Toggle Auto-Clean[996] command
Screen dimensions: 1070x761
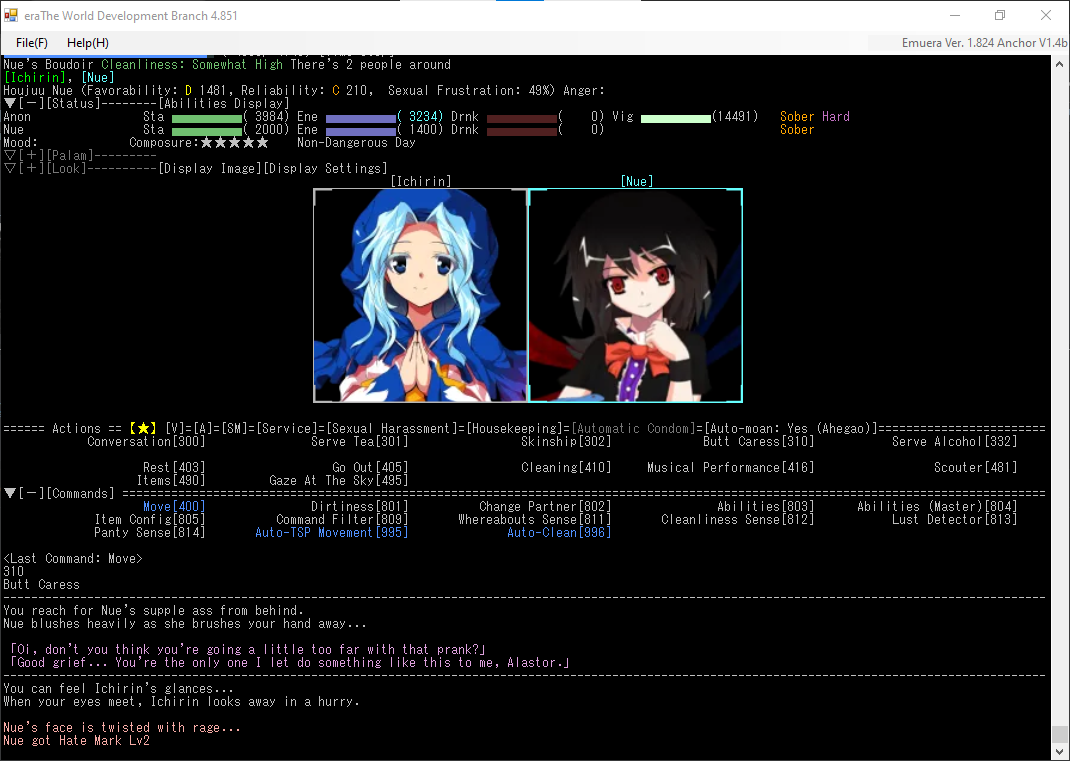(x=558, y=533)
